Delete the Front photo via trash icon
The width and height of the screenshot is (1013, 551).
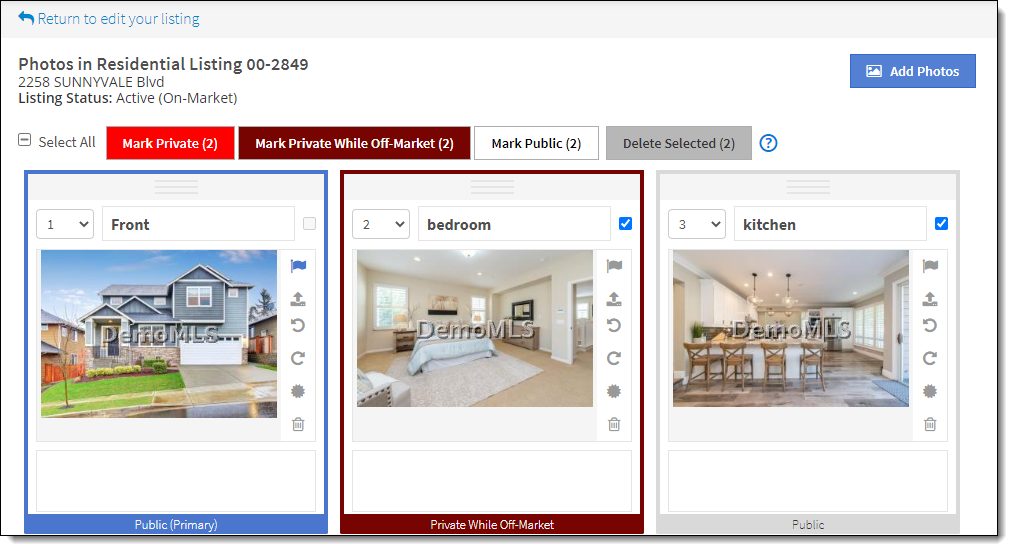pyautogui.click(x=298, y=424)
